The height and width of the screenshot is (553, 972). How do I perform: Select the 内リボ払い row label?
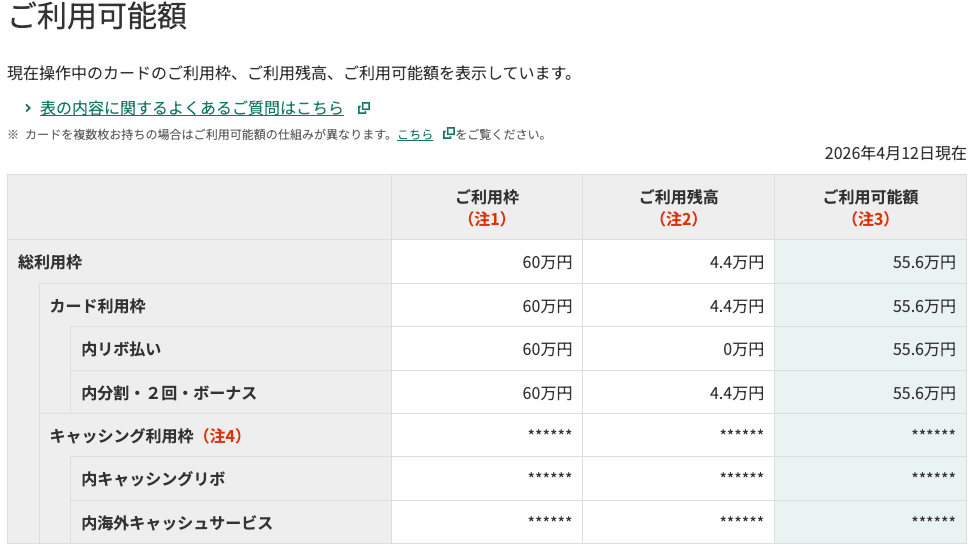pyautogui.click(x=121, y=349)
